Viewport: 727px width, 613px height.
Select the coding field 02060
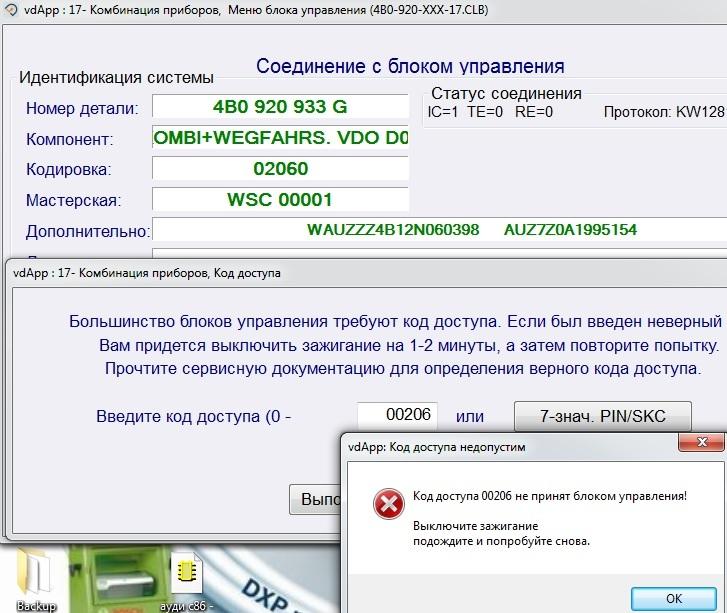point(281,168)
